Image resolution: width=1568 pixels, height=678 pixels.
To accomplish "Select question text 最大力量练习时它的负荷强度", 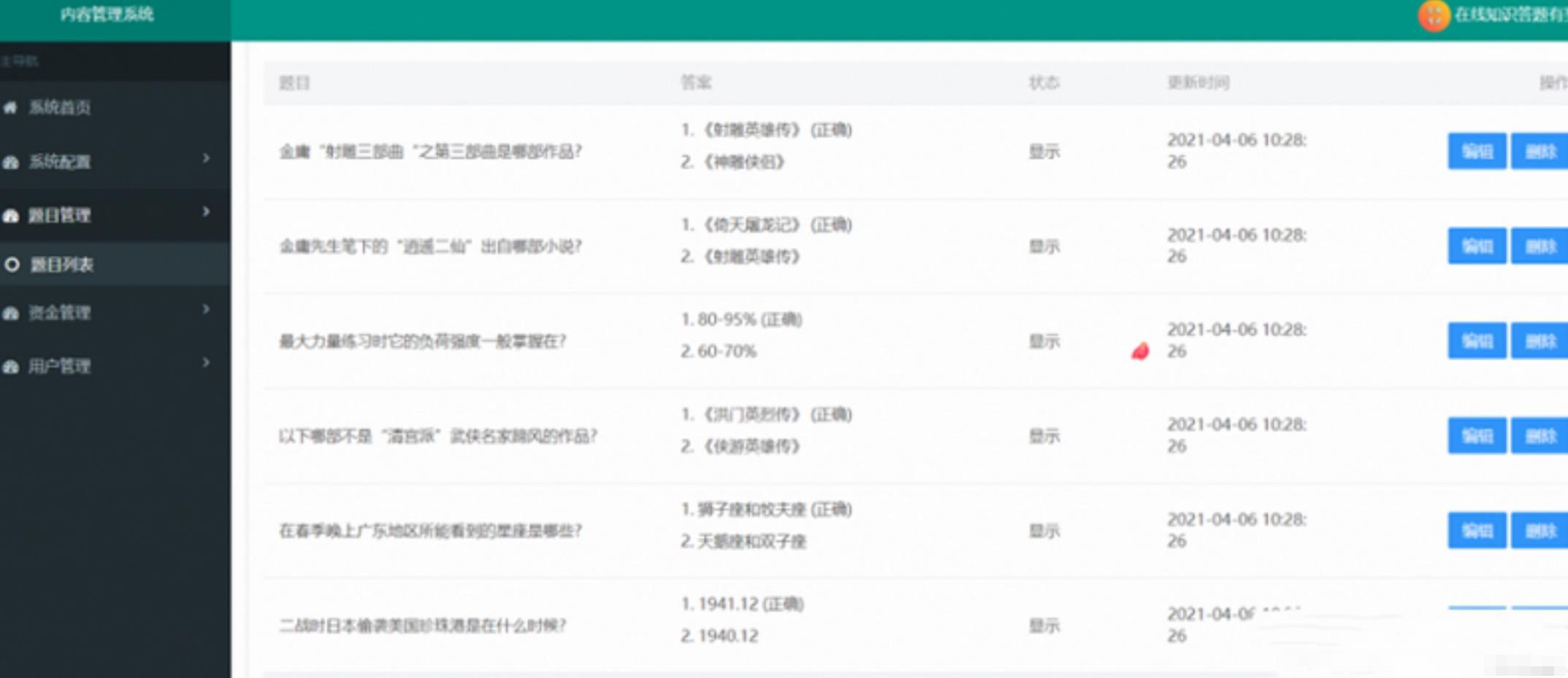I will point(423,341).
